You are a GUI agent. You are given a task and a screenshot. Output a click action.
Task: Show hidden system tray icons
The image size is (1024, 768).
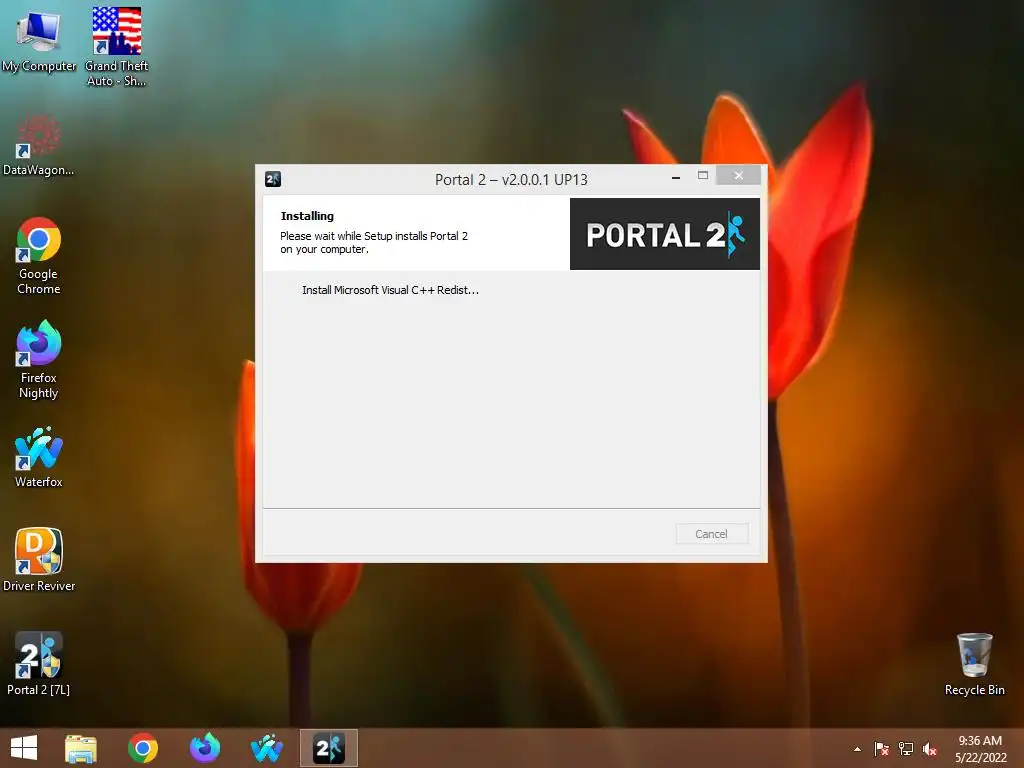pos(857,749)
